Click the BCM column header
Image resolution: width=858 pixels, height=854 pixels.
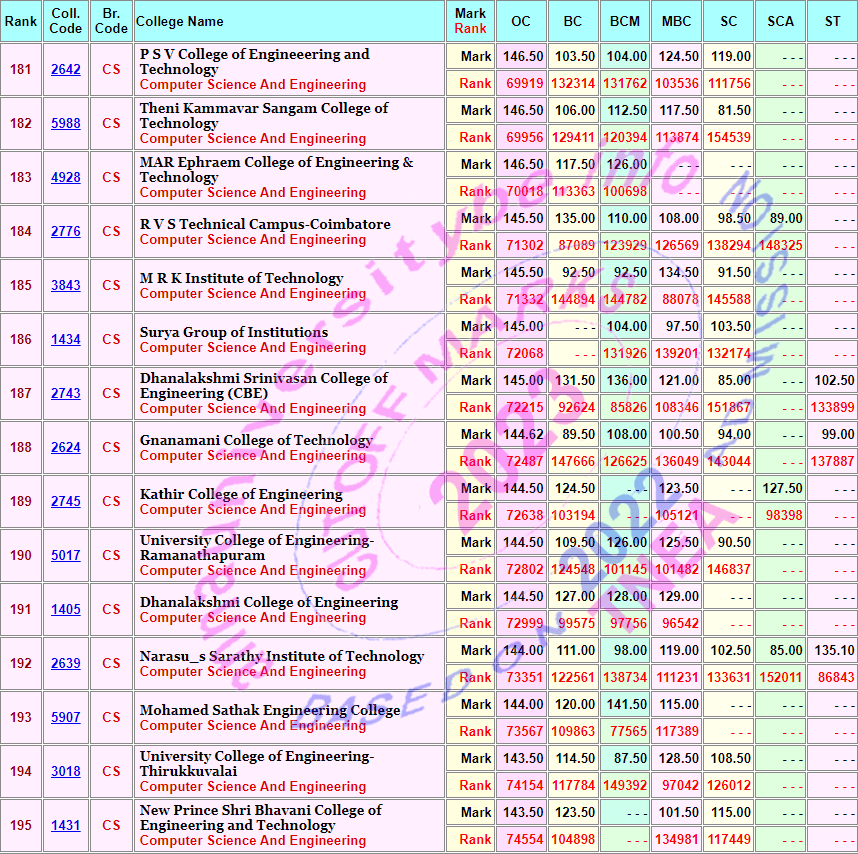(x=626, y=22)
